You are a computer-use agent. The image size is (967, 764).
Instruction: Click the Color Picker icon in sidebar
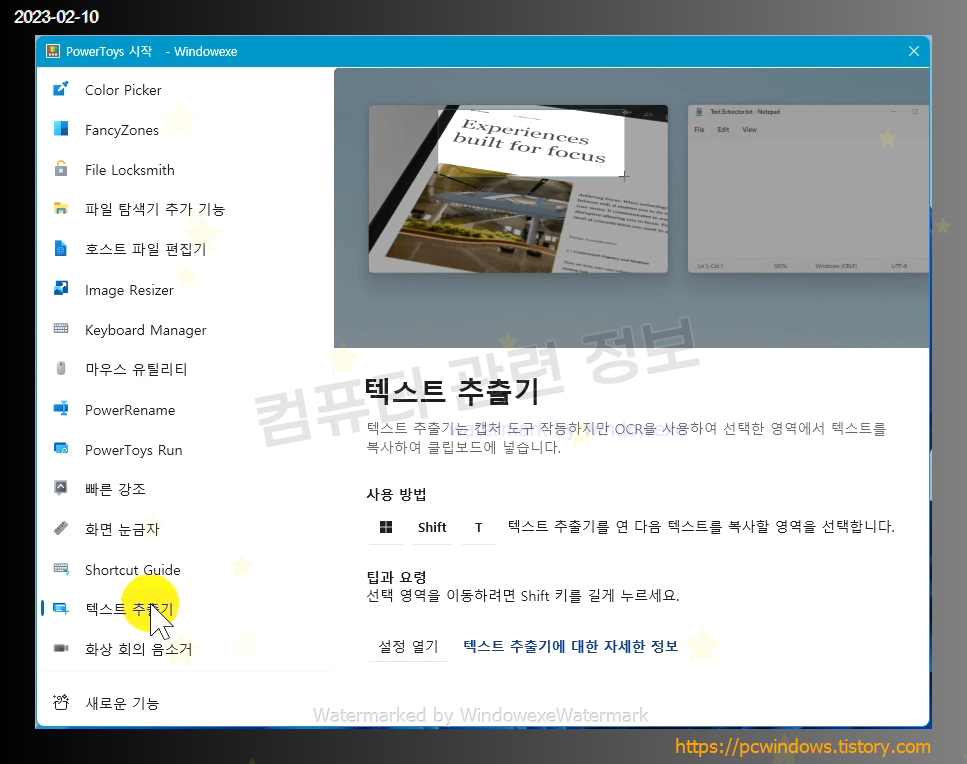[x=60, y=89]
